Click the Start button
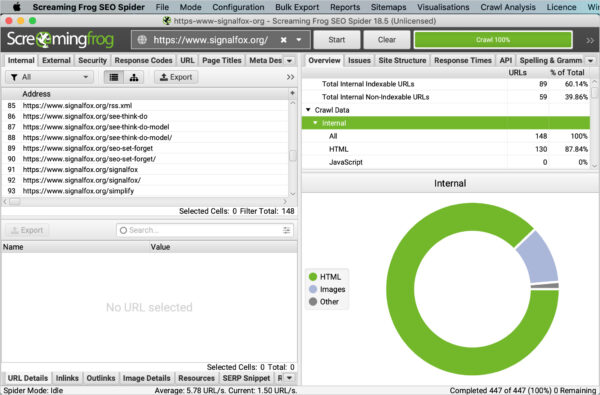The height and width of the screenshot is (395, 600). (337, 40)
